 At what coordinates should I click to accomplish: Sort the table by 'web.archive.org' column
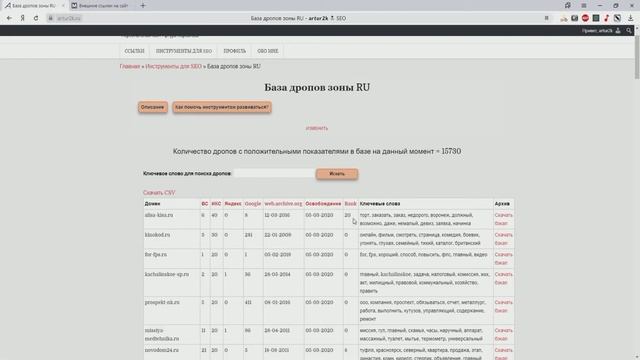click(283, 204)
